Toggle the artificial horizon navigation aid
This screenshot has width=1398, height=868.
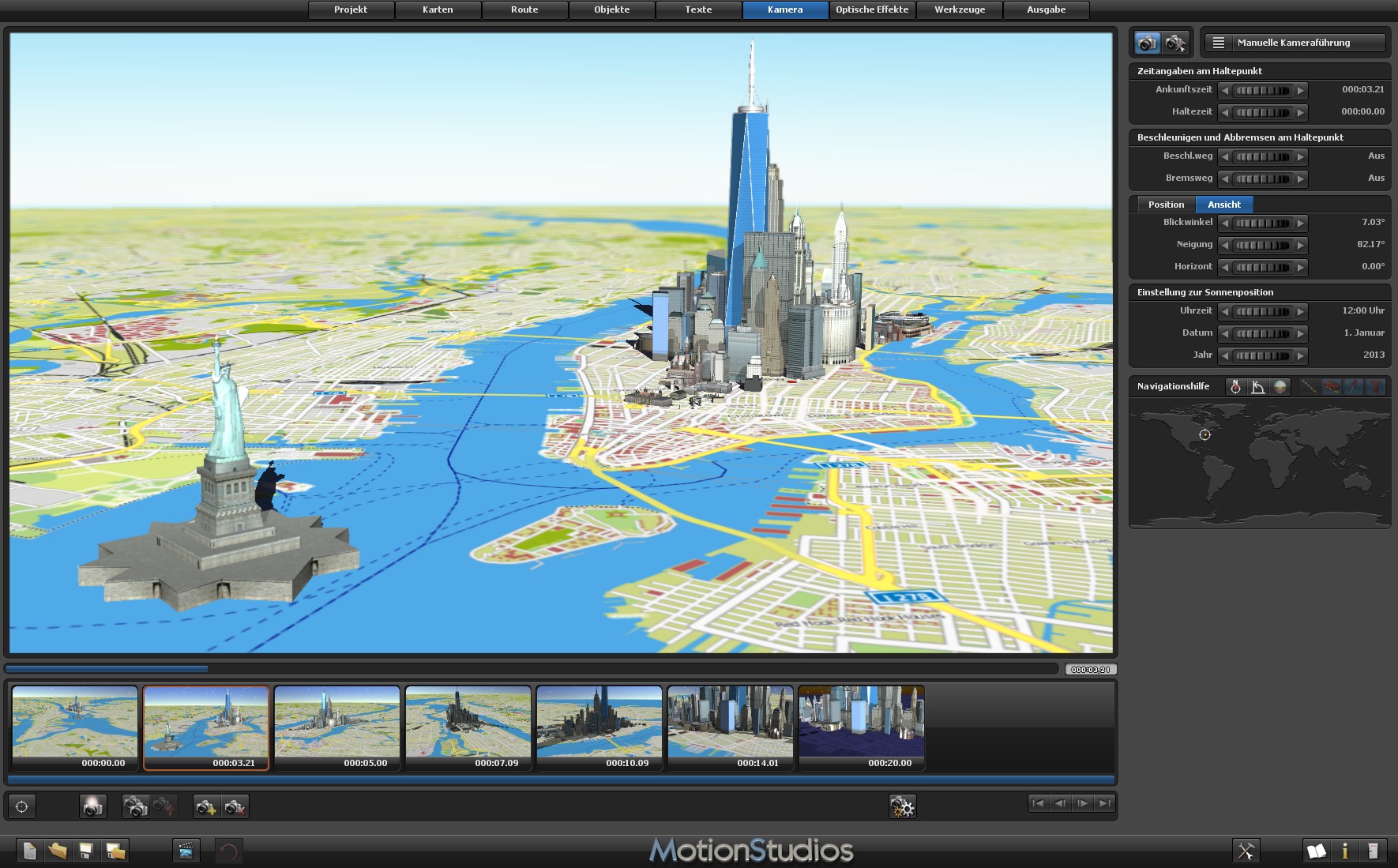click(1280, 386)
